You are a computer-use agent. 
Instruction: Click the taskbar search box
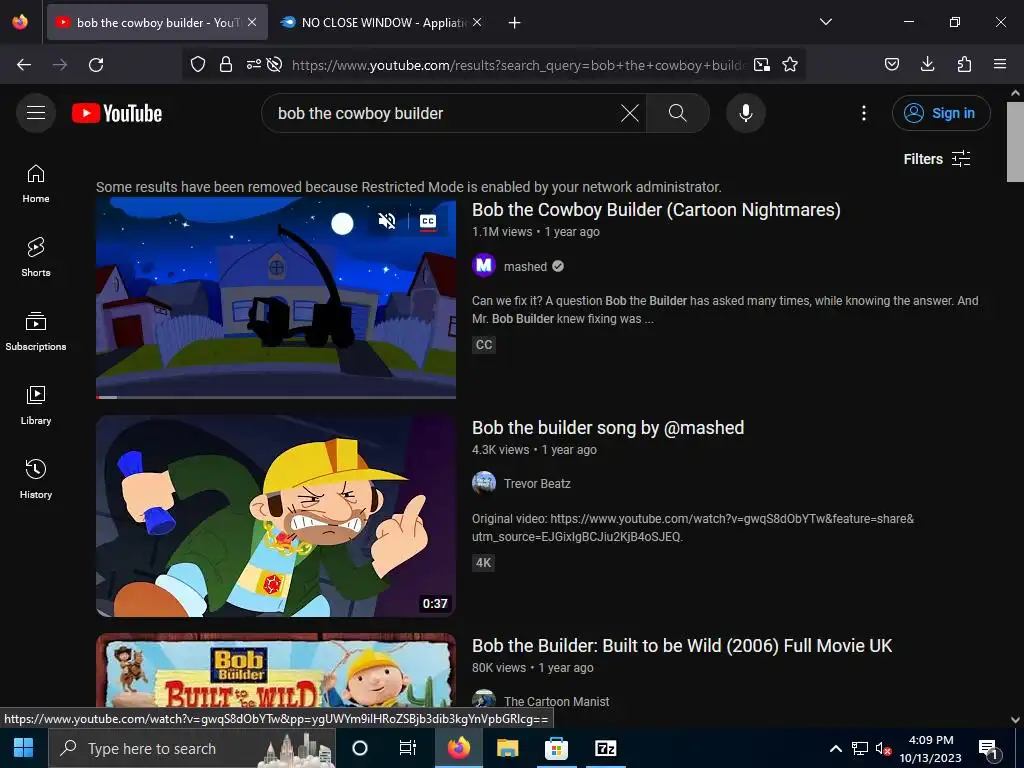(x=192, y=748)
